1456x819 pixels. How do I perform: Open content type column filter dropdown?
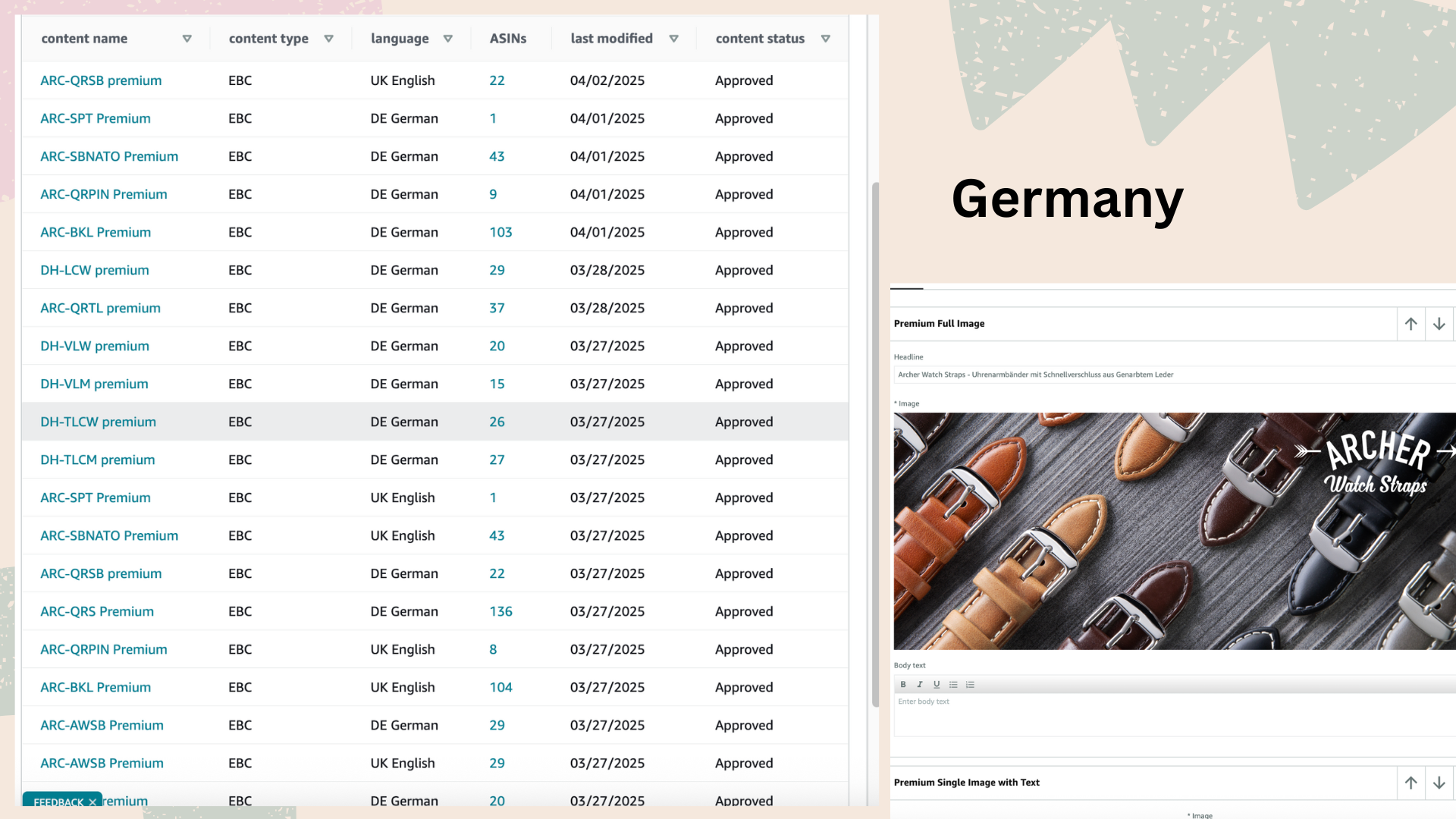(x=328, y=39)
